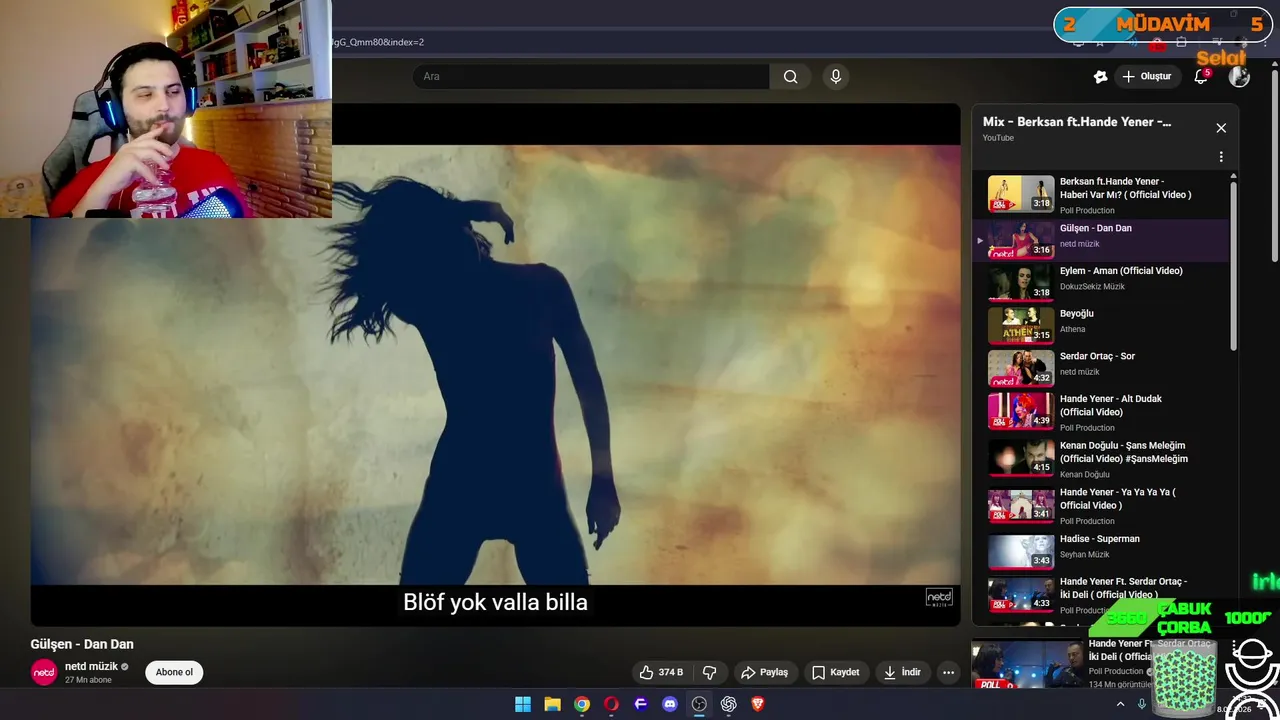Click the 27 Mn abone subscriber count
Screen dimensions: 1280x720
pos(88,680)
